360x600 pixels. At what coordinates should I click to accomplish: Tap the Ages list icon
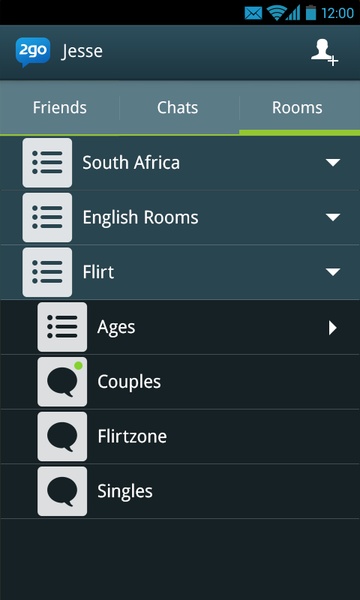tap(62, 327)
